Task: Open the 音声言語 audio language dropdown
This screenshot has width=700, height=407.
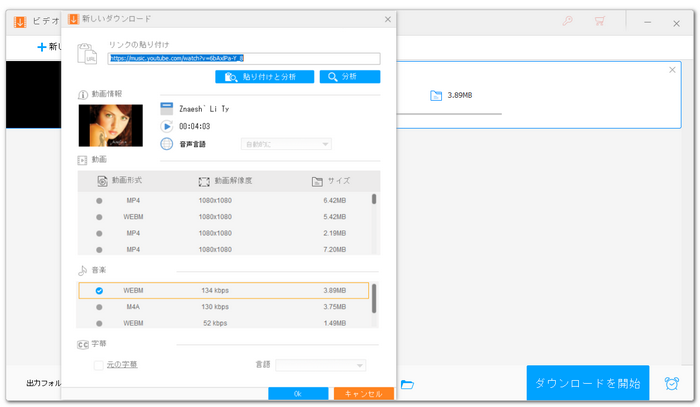Action: [285, 144]
